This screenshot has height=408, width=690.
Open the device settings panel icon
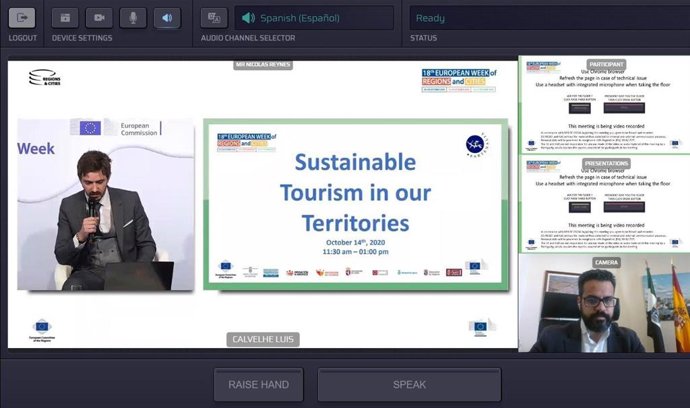click(x=65, y=18)
